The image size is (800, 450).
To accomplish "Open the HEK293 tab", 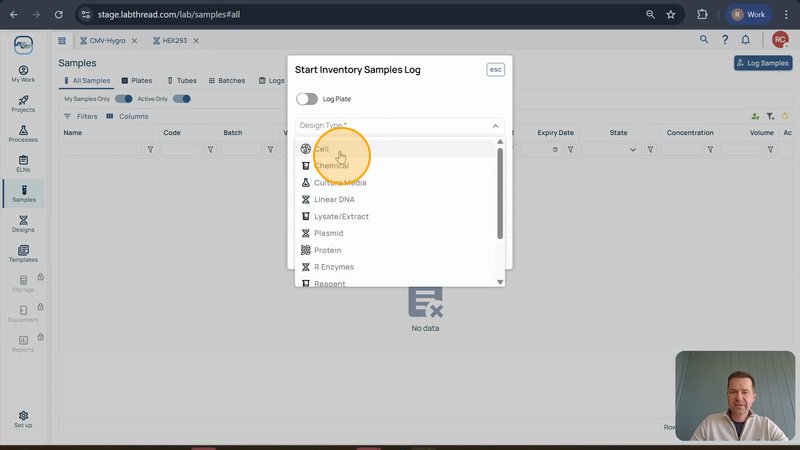I will 170,40.
